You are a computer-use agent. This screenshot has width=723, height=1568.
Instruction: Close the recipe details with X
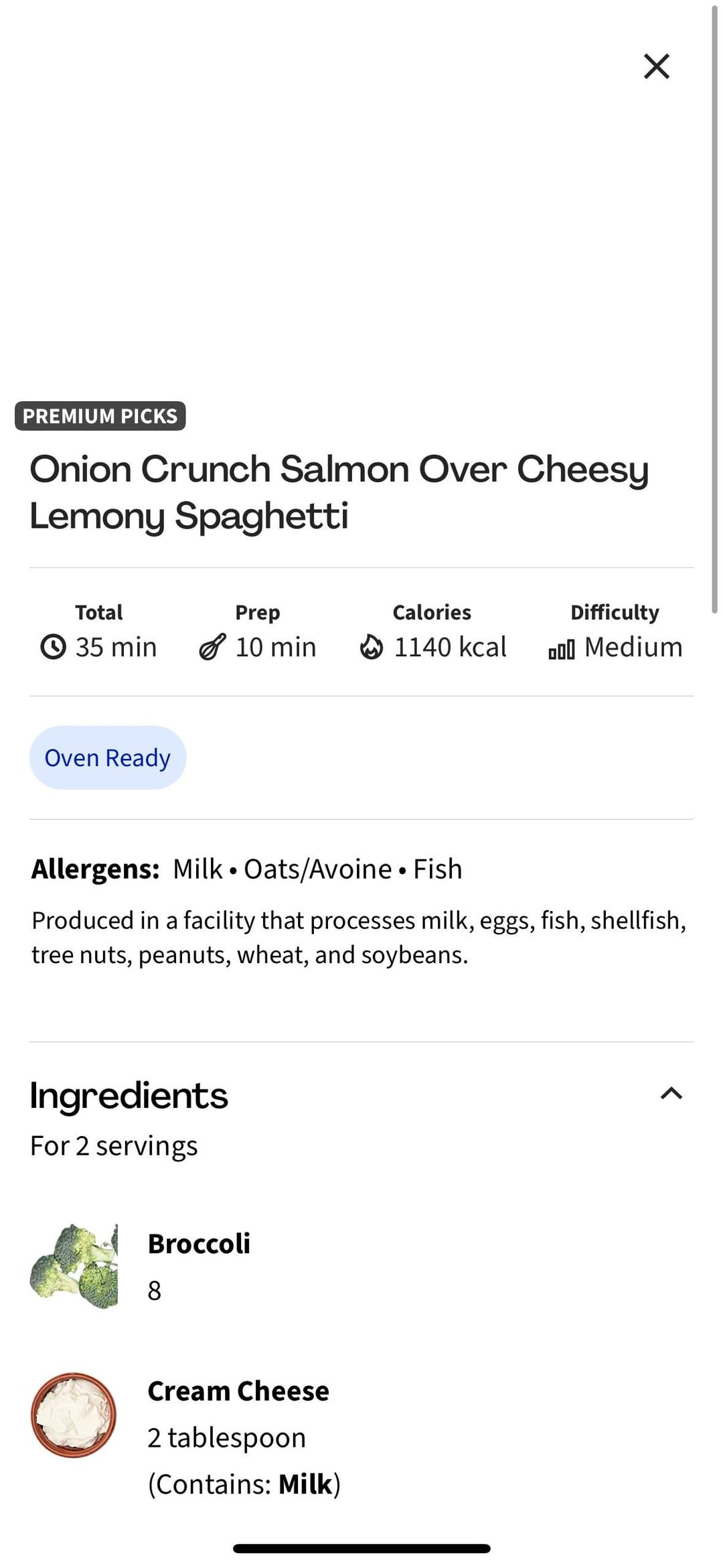tap(656, 66)
